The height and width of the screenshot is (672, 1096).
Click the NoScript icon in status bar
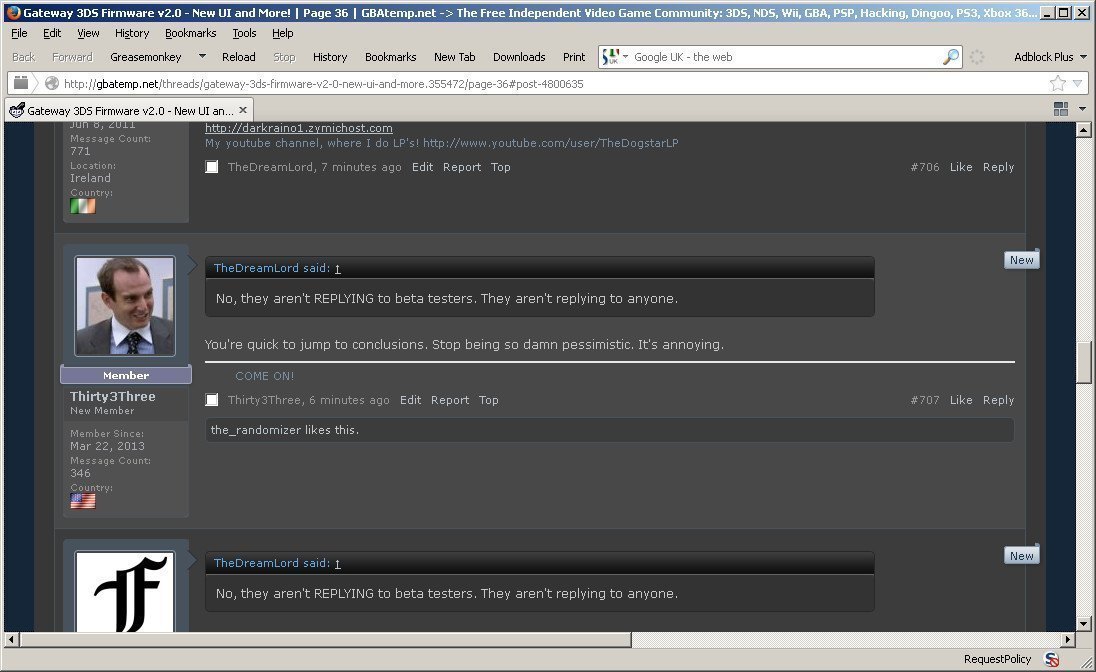1051,659
